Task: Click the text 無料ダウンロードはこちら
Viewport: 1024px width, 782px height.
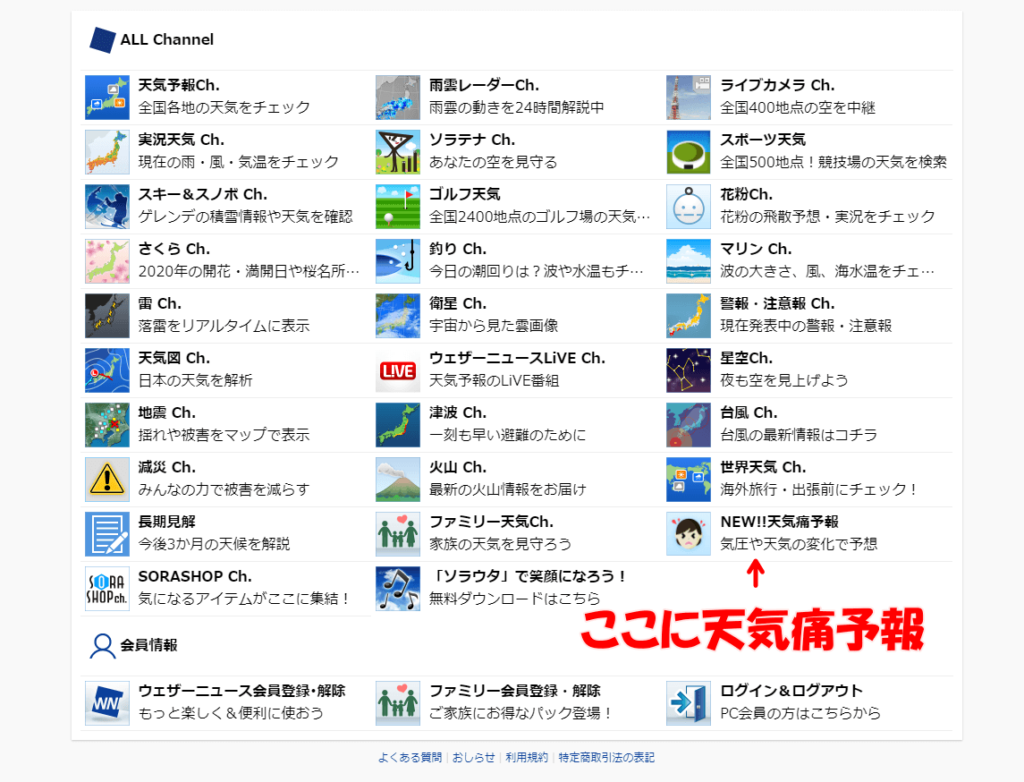Action: point(515,598)
